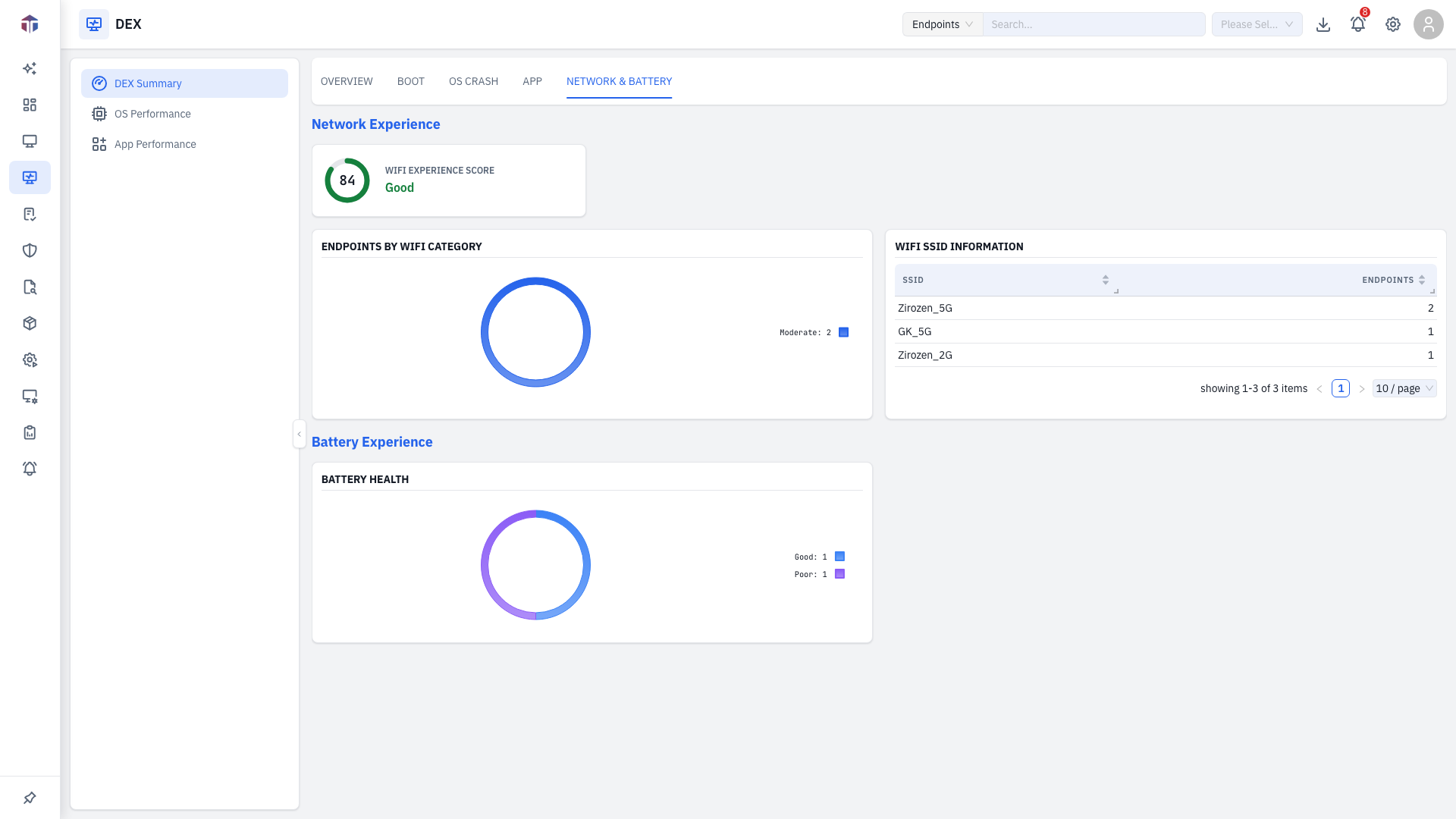The width and height of the screenshot is (1456, 819).
Task: Switch to the Boot tab
Action: (411, 81)
